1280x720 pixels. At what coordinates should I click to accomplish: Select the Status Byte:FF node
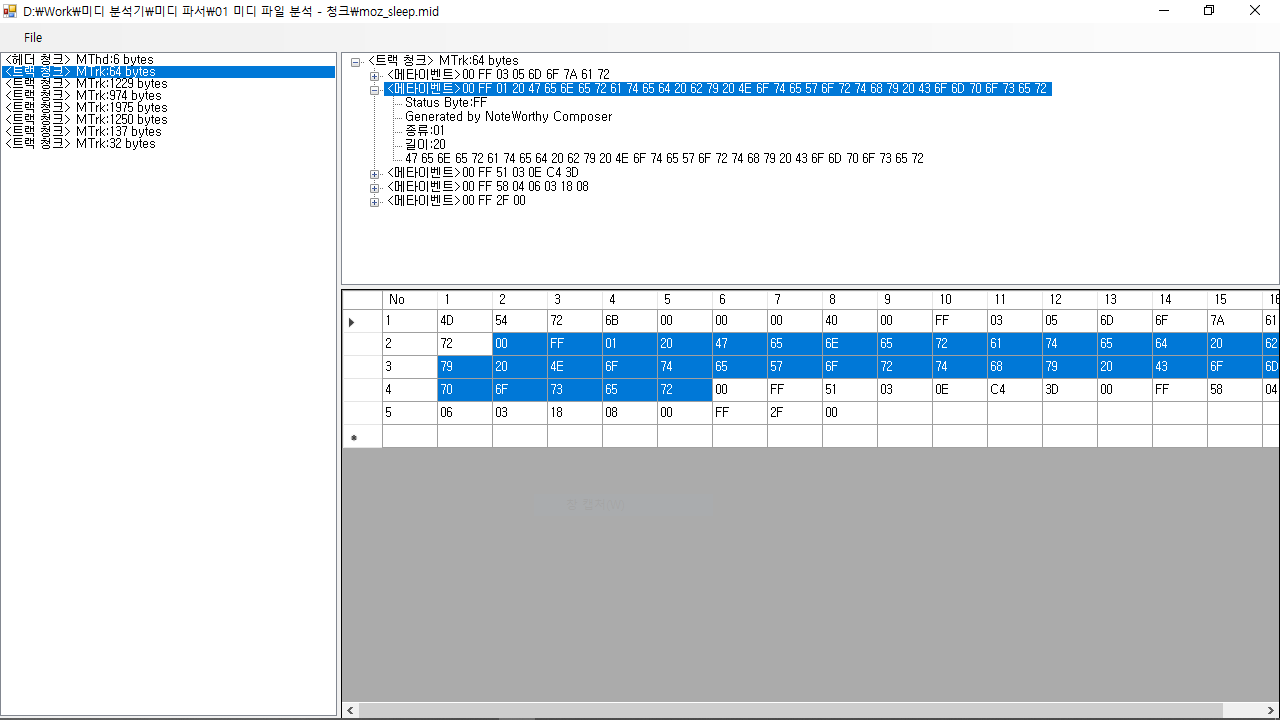(x=443, y=103)
